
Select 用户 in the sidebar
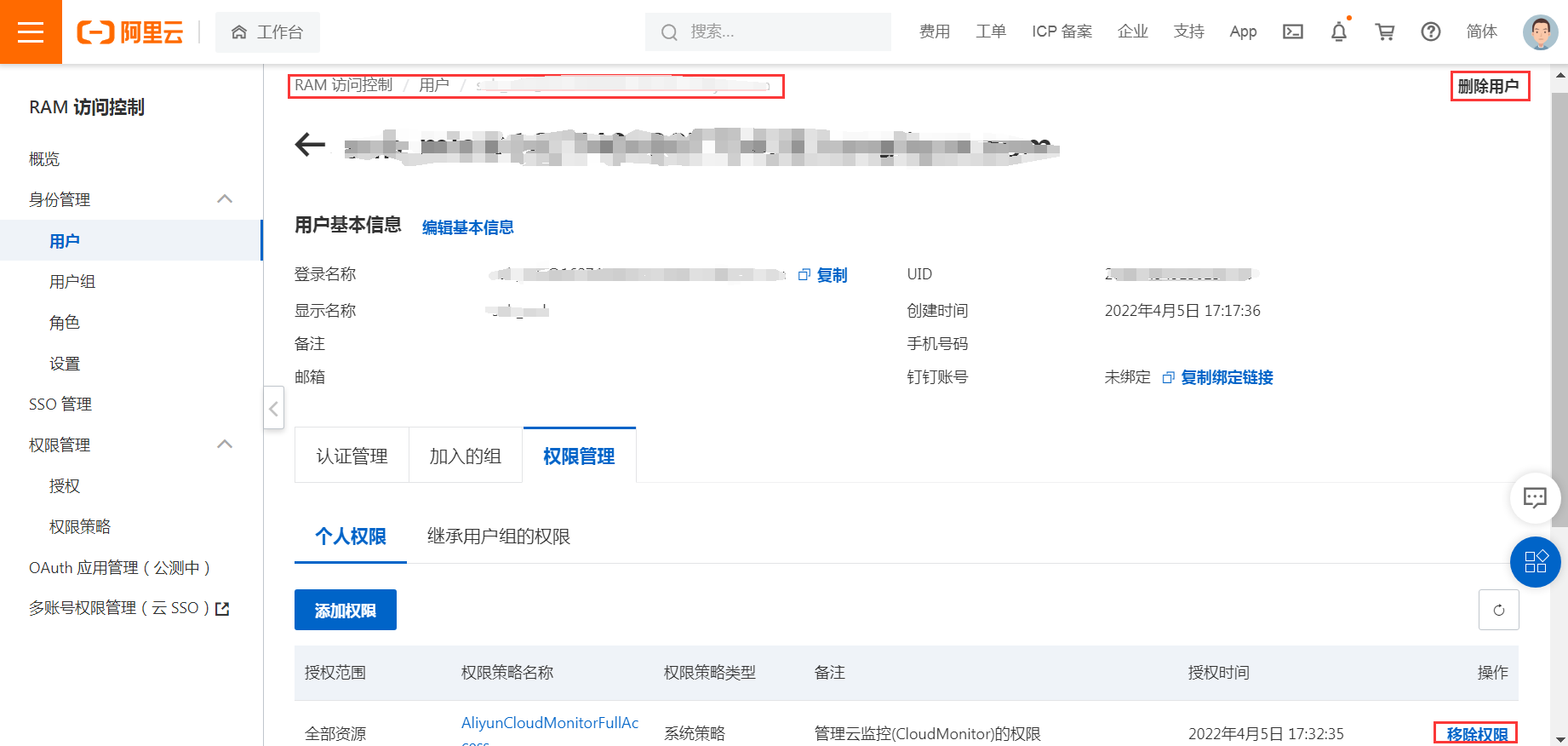131,241
